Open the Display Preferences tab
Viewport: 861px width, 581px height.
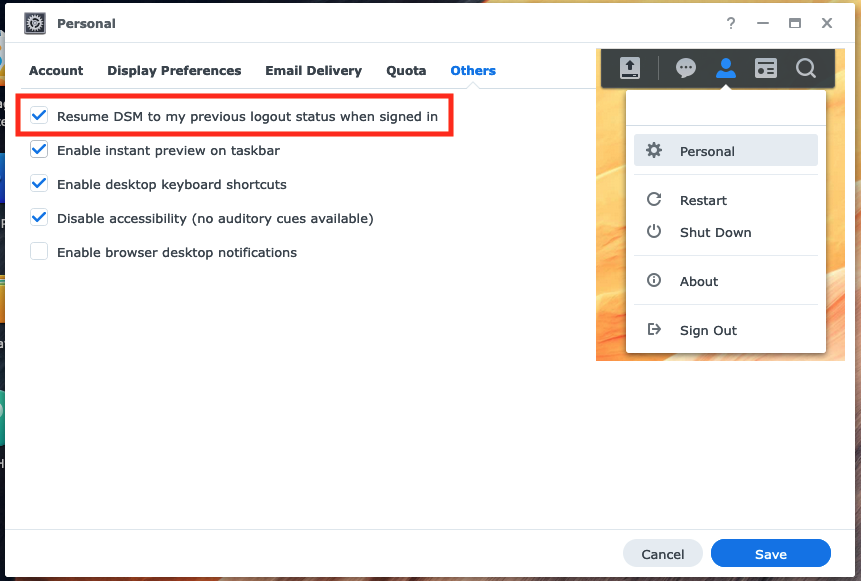point(174,71)
